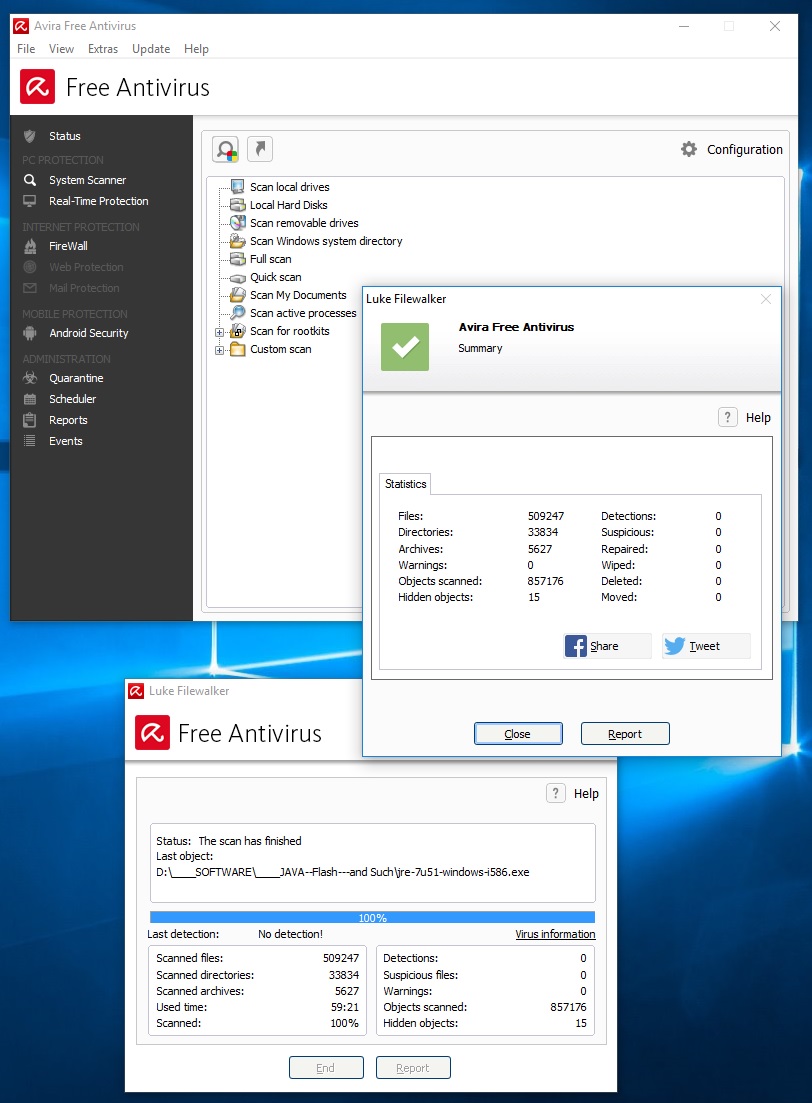
Task: Click the Help question mark in scan window
Action: [556, 793]
